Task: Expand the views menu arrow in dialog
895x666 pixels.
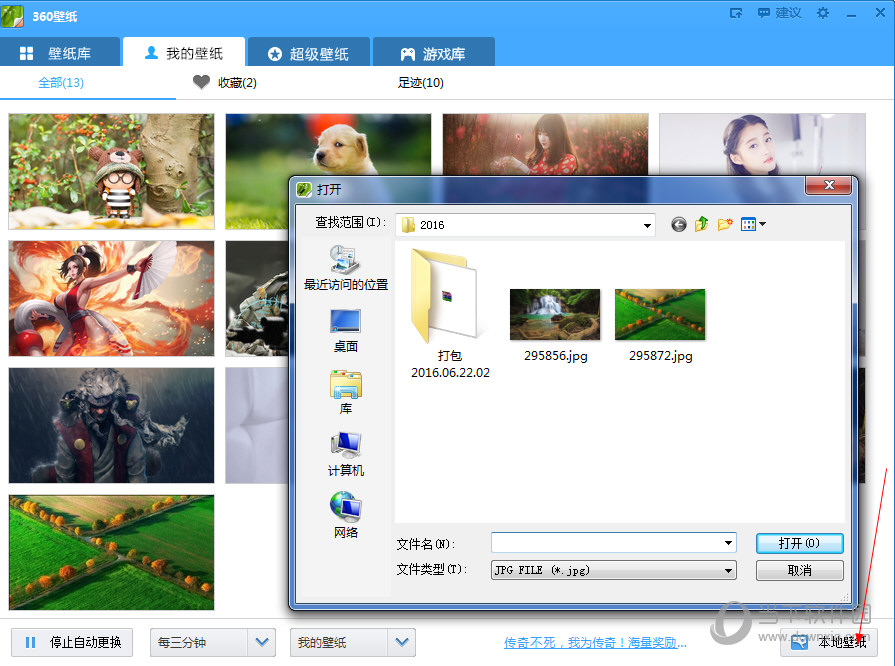Action: click(x=762, y=224)
